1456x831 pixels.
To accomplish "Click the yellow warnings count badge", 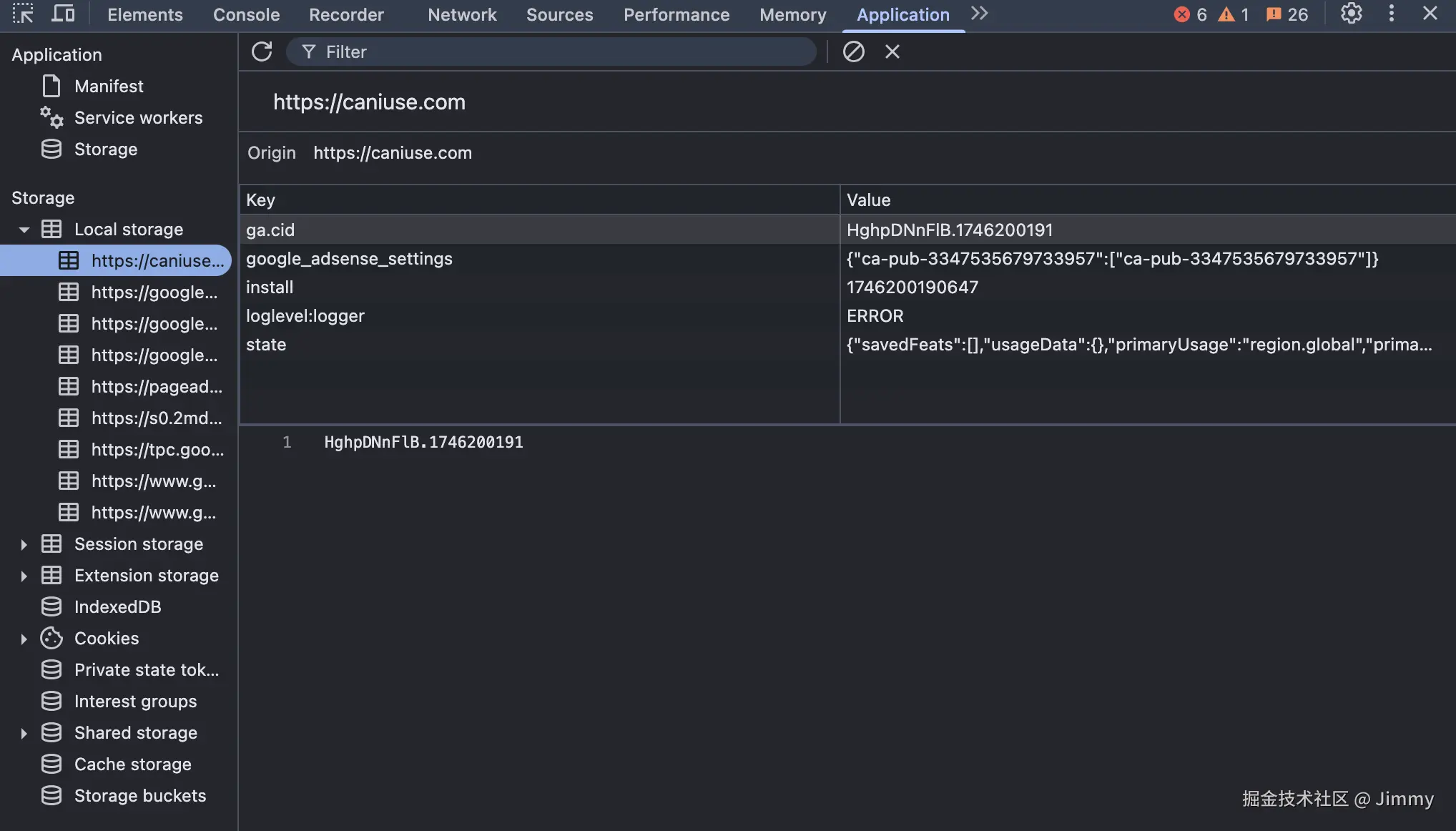I will pos(1234,14).
